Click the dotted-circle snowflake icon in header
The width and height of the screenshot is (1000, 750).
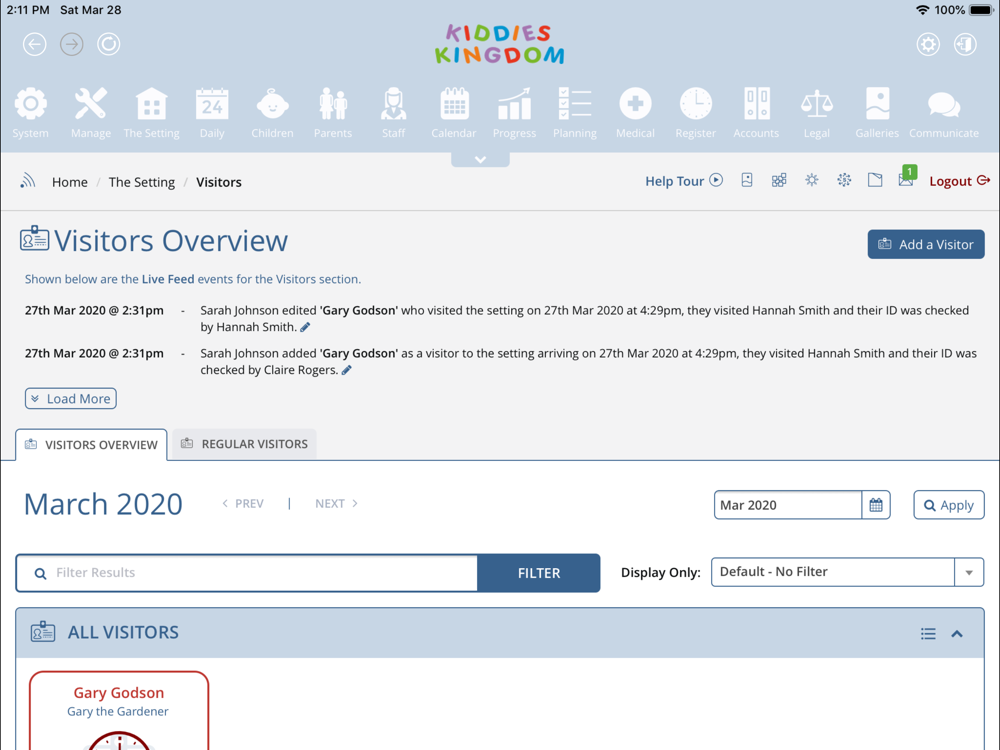tap(844, 180)
